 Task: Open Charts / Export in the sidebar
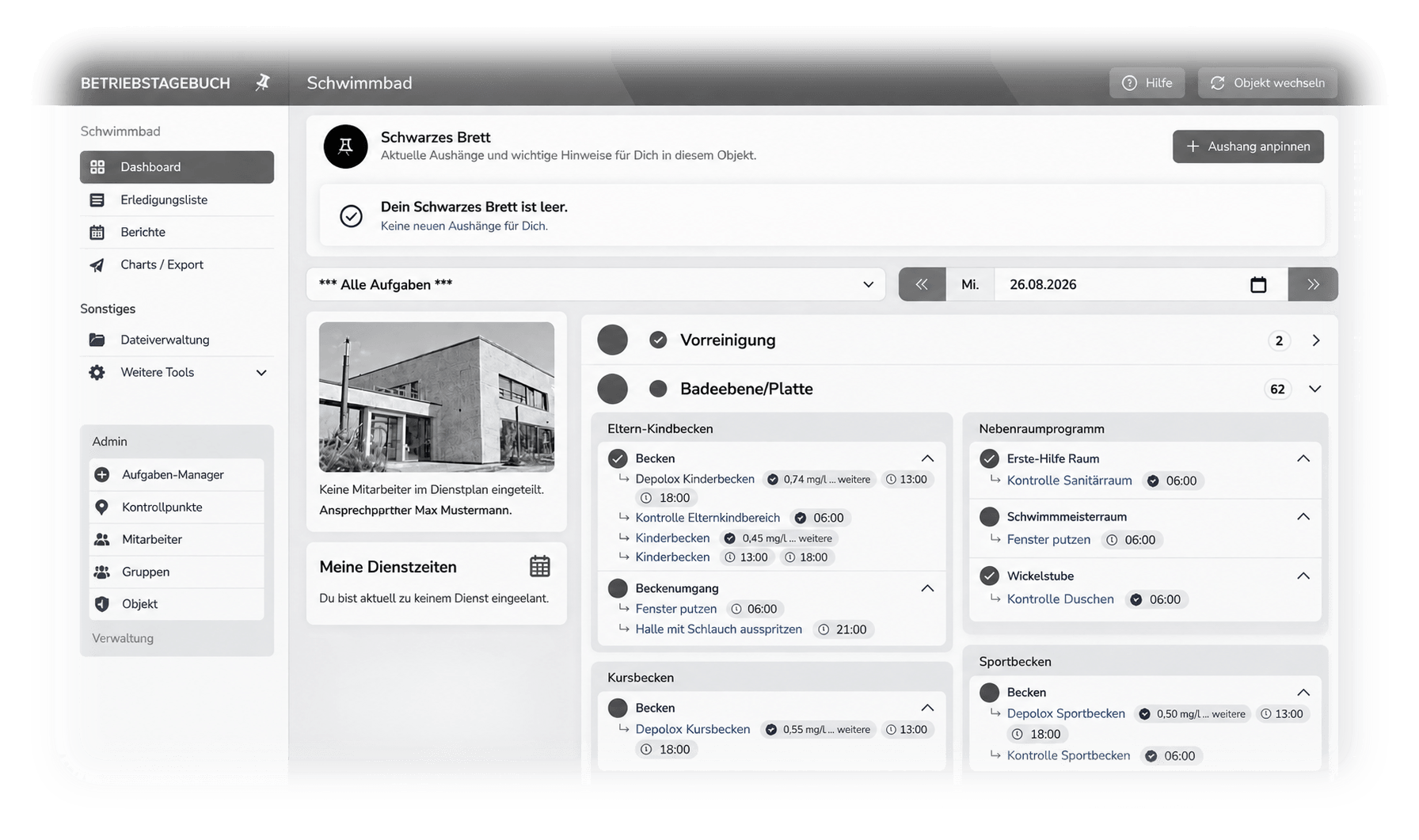coord(177,264)
